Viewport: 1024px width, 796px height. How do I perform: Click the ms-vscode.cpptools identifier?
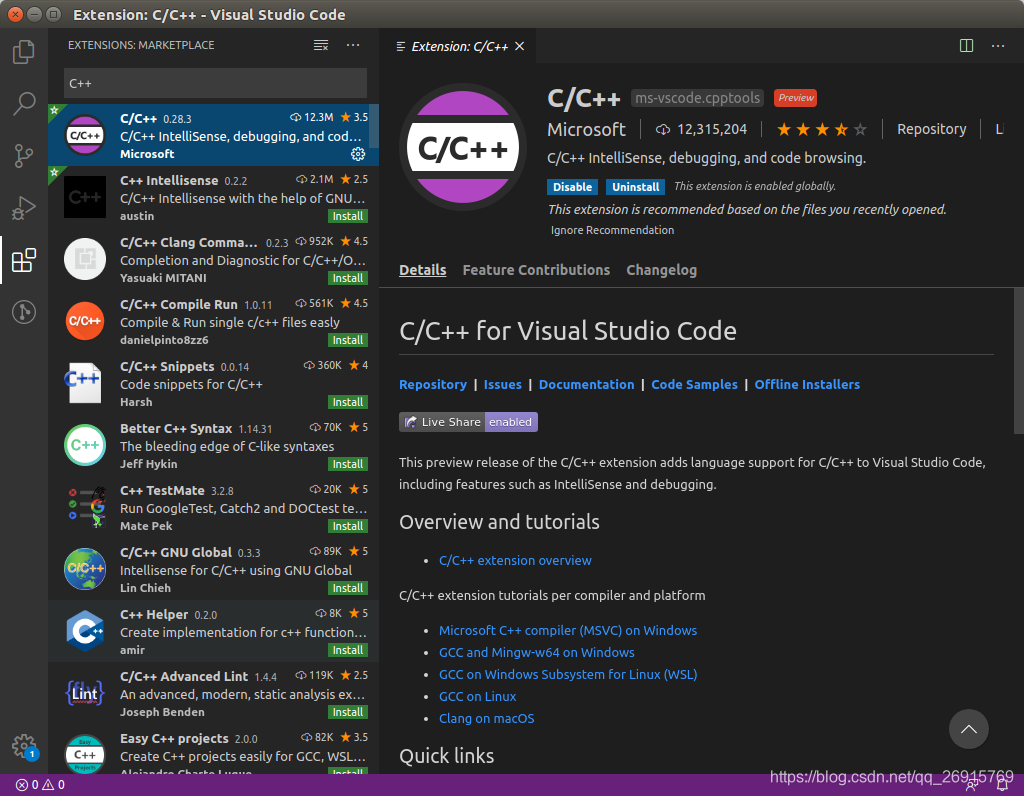pyautogui.click(x=697, y=98)
